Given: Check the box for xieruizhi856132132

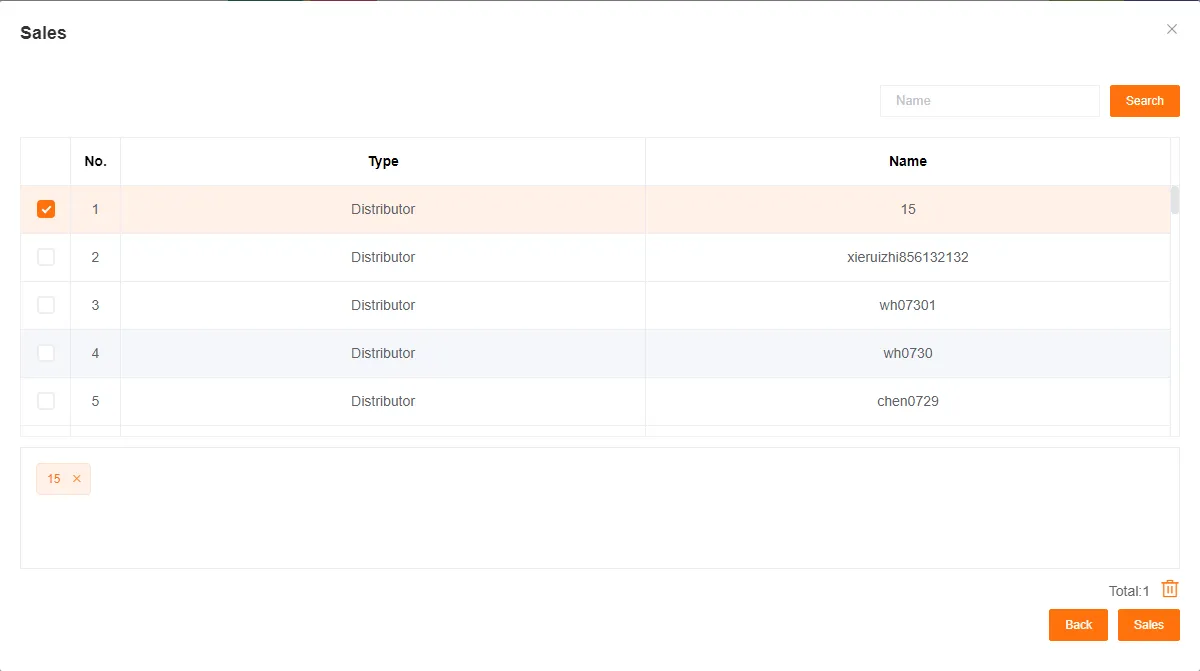Looking at the screenshot, I should click(46, 257).
